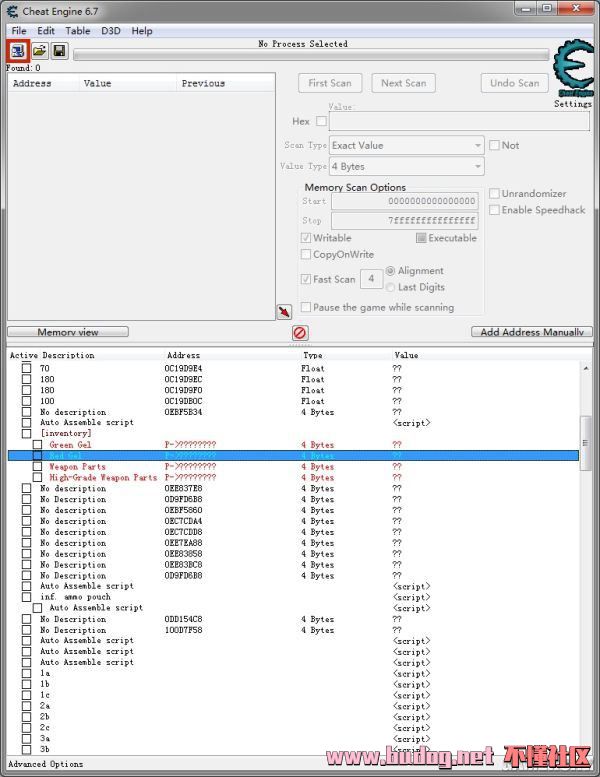Image resolution: width=600 pixels, height=777 pixels.
Task: Click the Value column header in results
Action: [98, 83]
